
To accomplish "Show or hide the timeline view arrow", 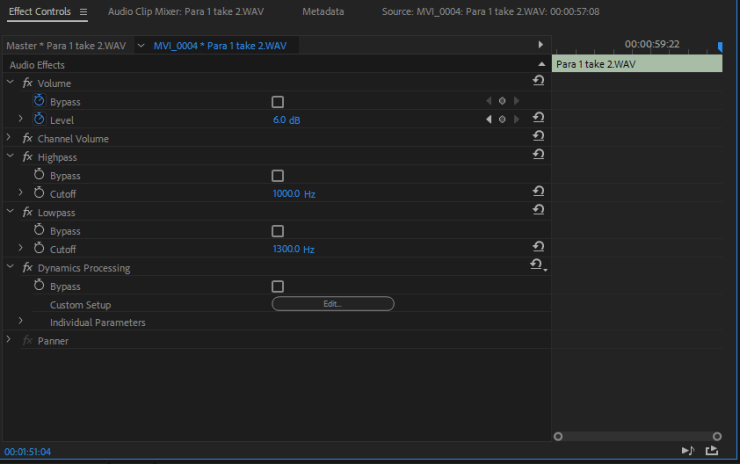I will point(540,45).
